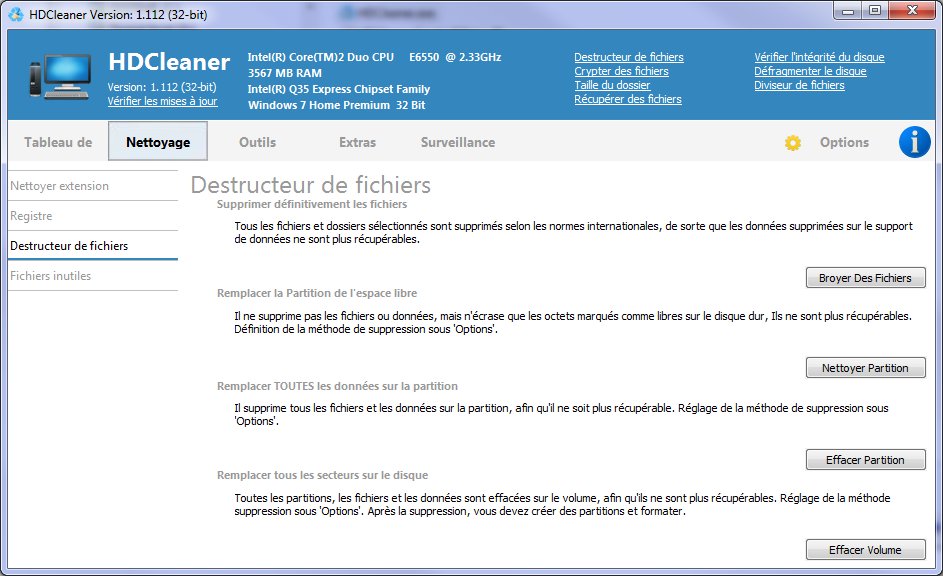Screen dimensions: 943x576
Task: Click 'Remplacer TOUTES les données sur la partition'
Action: pyautogui.click(x=337, y=386)
